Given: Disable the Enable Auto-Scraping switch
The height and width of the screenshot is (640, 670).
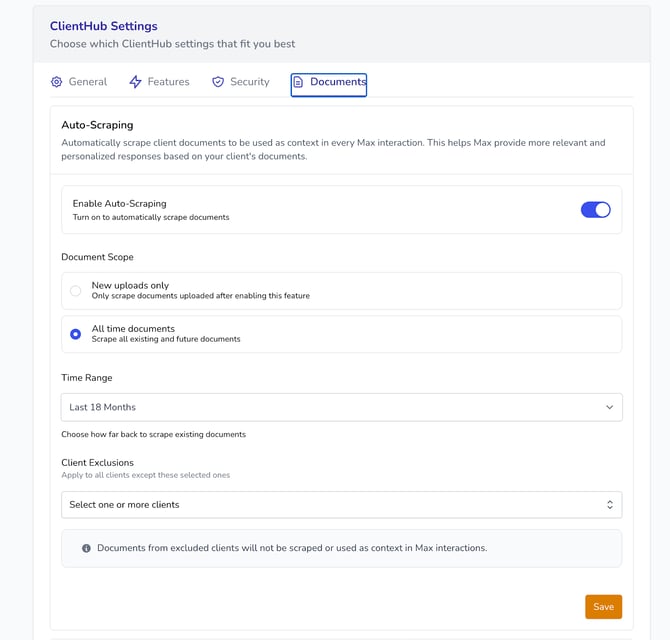Looking at the screenshot, I should pyautogui.click(x=595, y=210).
